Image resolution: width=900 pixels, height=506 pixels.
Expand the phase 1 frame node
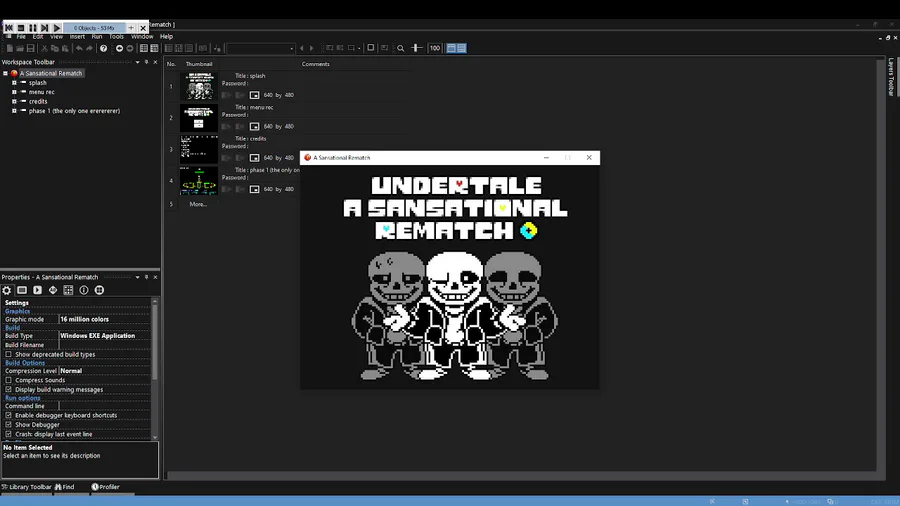pyautogui.click(x=14, y=111)
